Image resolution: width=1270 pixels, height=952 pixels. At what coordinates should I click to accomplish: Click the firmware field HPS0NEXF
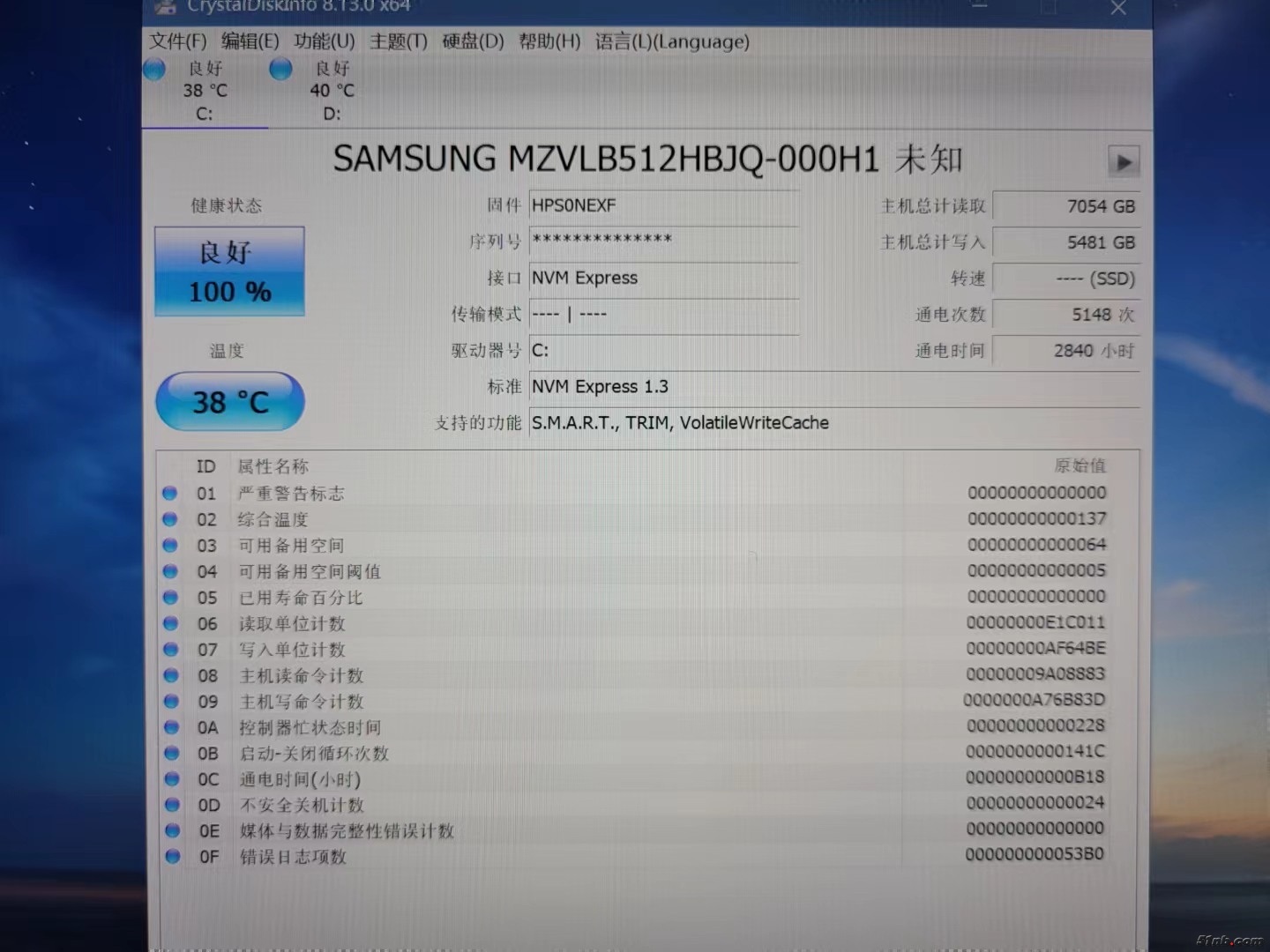pyautogui.click(x=663, y=205)
